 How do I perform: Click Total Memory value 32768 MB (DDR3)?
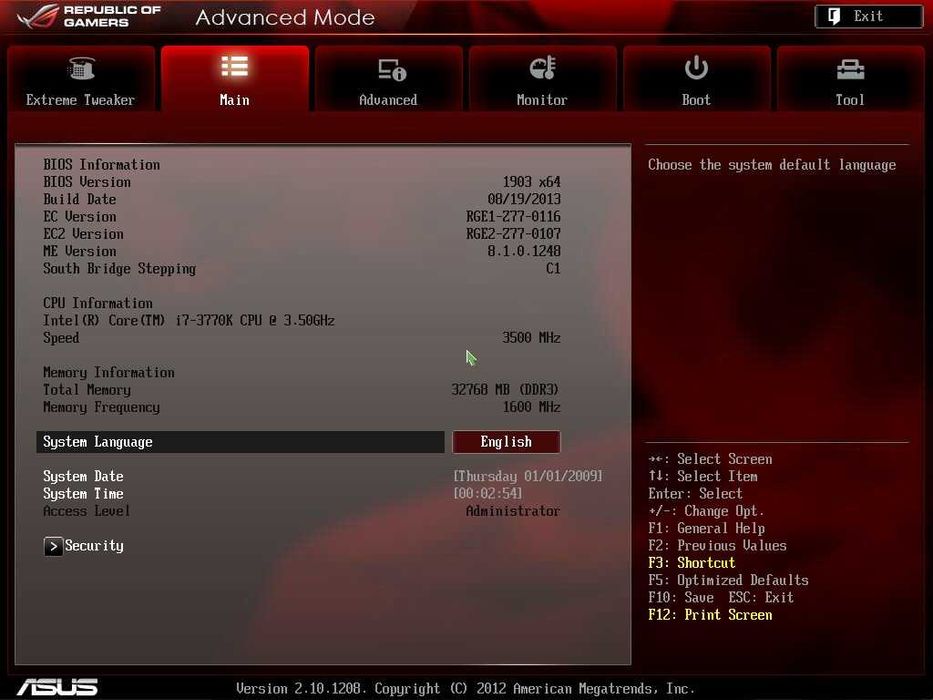(505, 389)
